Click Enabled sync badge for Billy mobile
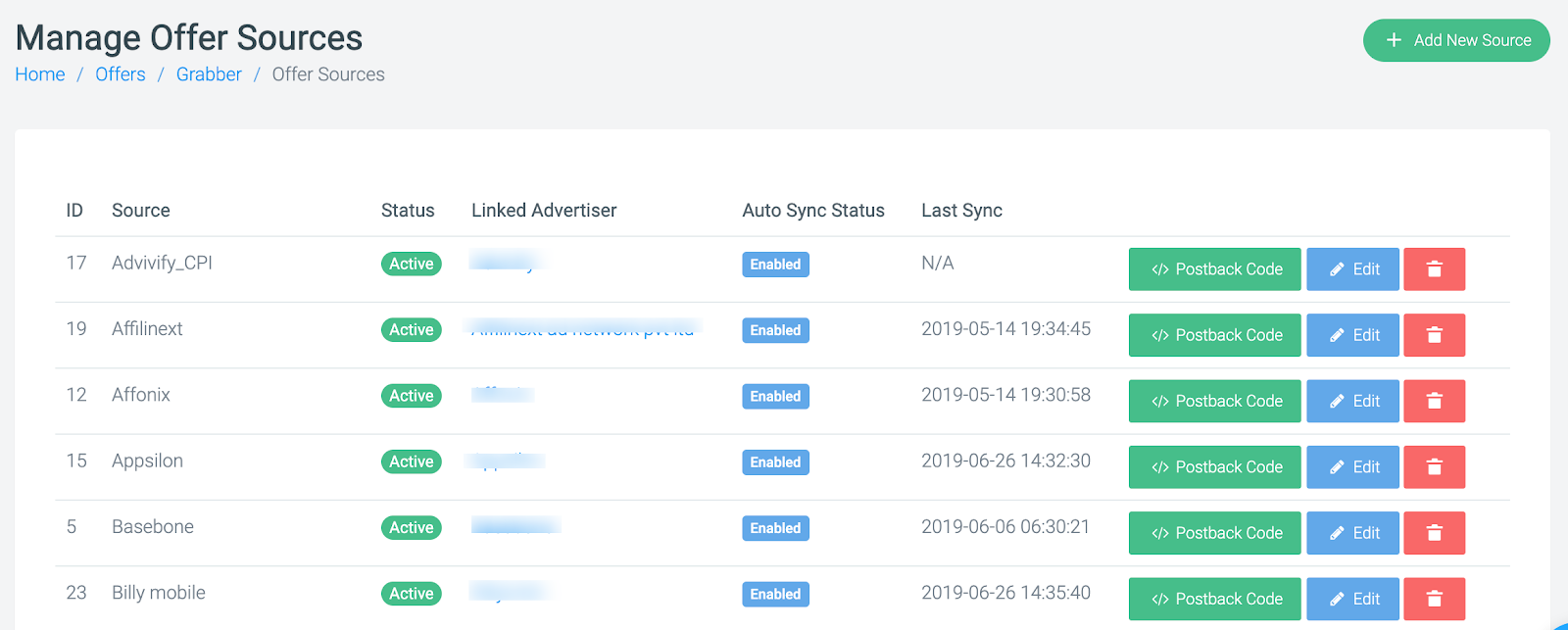The height and width of the screenshot is (630, 1568). click(x=775, y=594)
